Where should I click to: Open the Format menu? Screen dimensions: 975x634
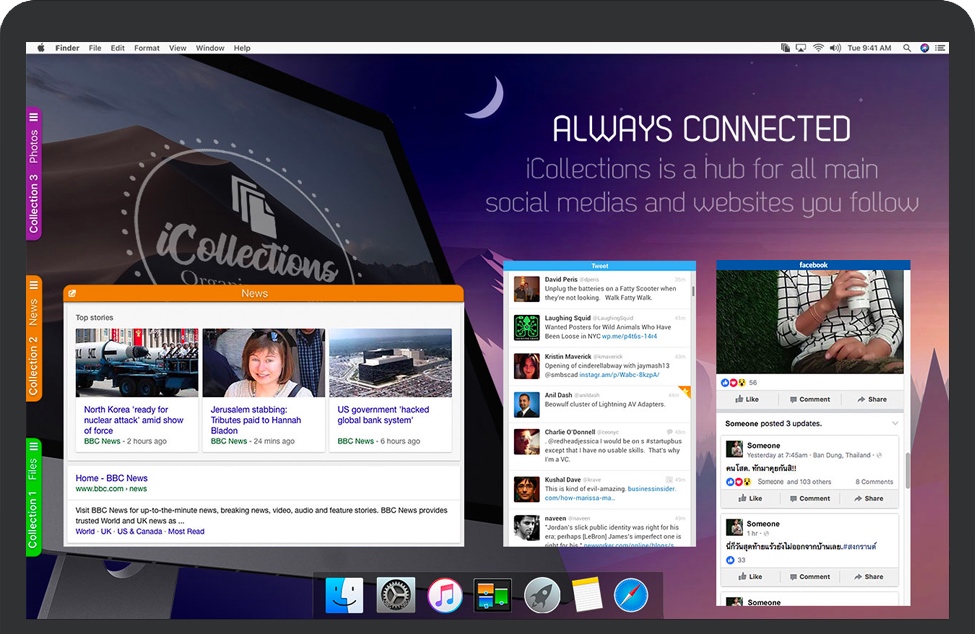point(147,48)
